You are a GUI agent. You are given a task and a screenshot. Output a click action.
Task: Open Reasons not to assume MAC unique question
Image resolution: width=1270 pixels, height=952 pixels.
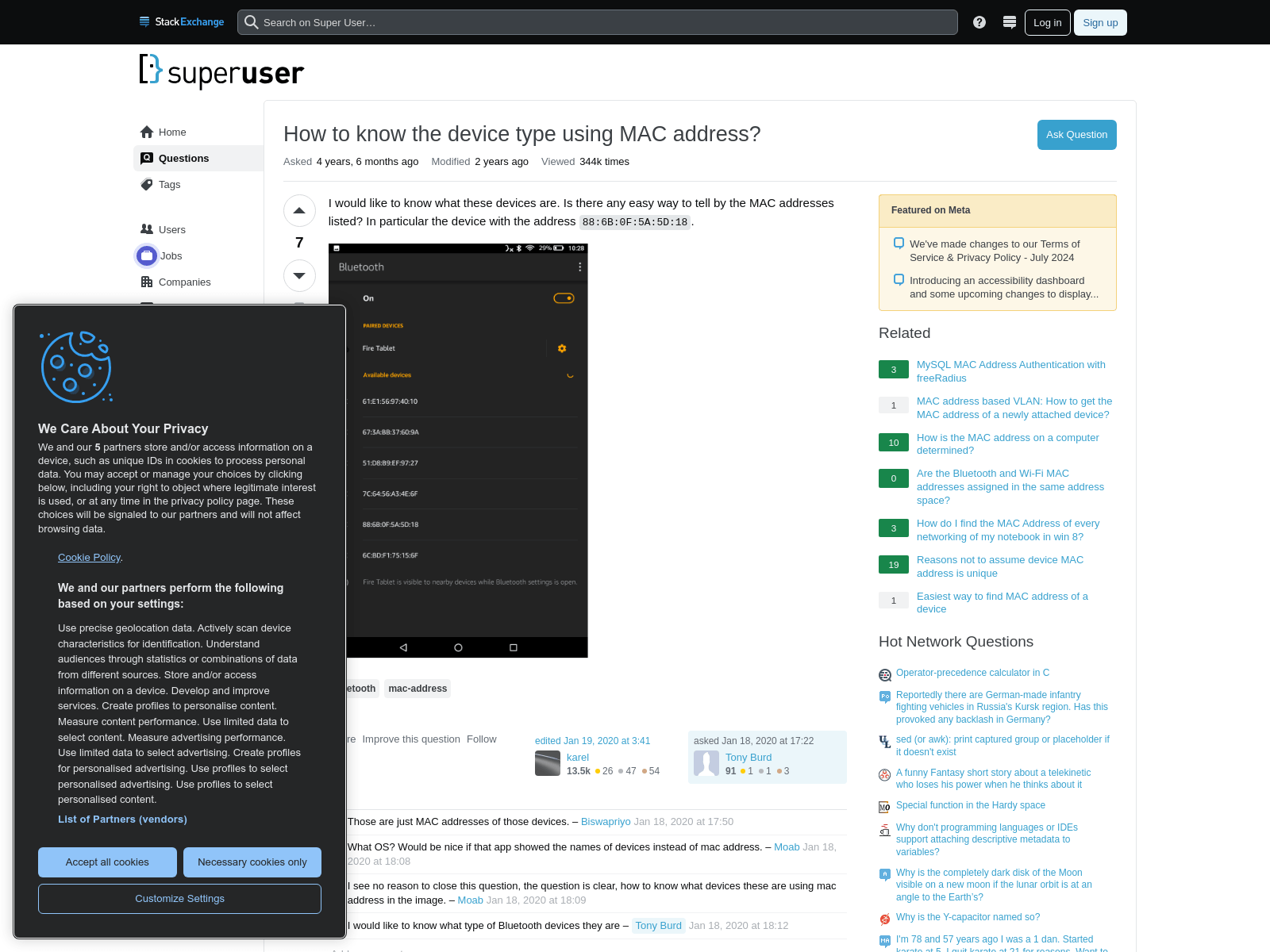(1000, 566)
